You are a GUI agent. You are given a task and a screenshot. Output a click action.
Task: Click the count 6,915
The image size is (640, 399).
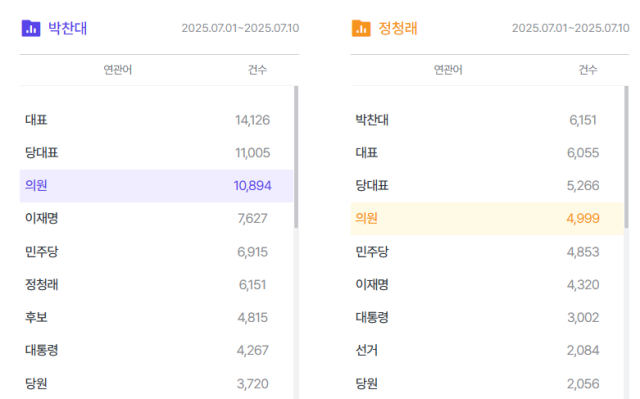tap(252, 252)
